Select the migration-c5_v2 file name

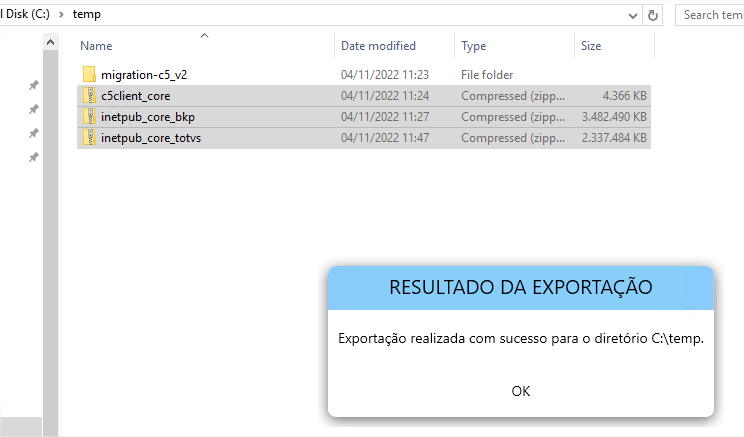point(144,75)
